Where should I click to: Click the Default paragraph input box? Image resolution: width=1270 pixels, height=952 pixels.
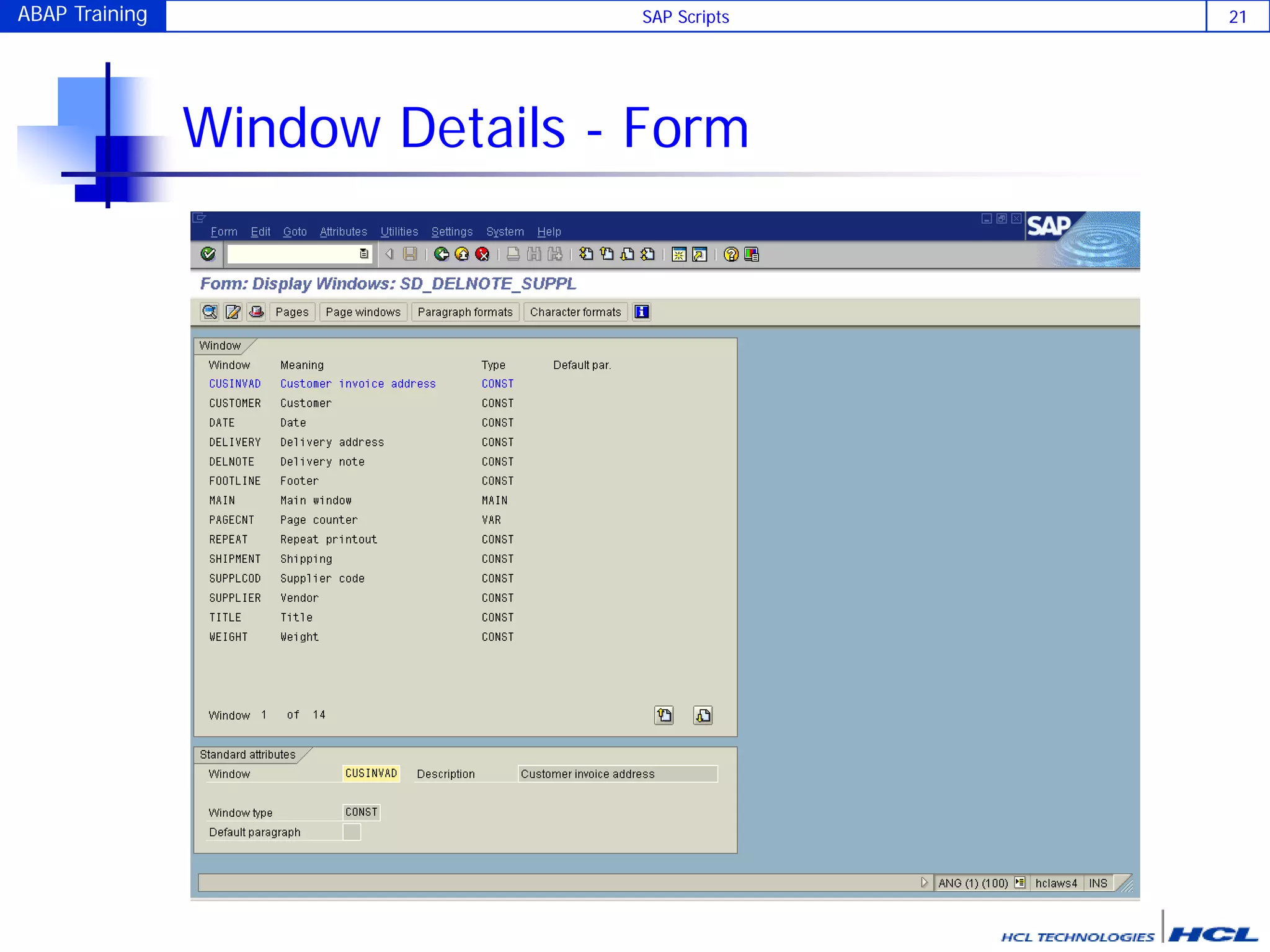click(x=352, y=832)
